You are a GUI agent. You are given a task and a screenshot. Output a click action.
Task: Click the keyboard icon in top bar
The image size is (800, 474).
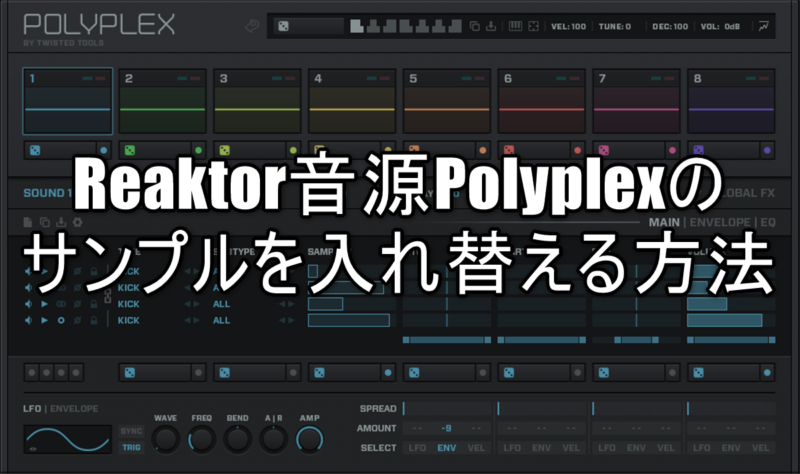coord(516,26)
